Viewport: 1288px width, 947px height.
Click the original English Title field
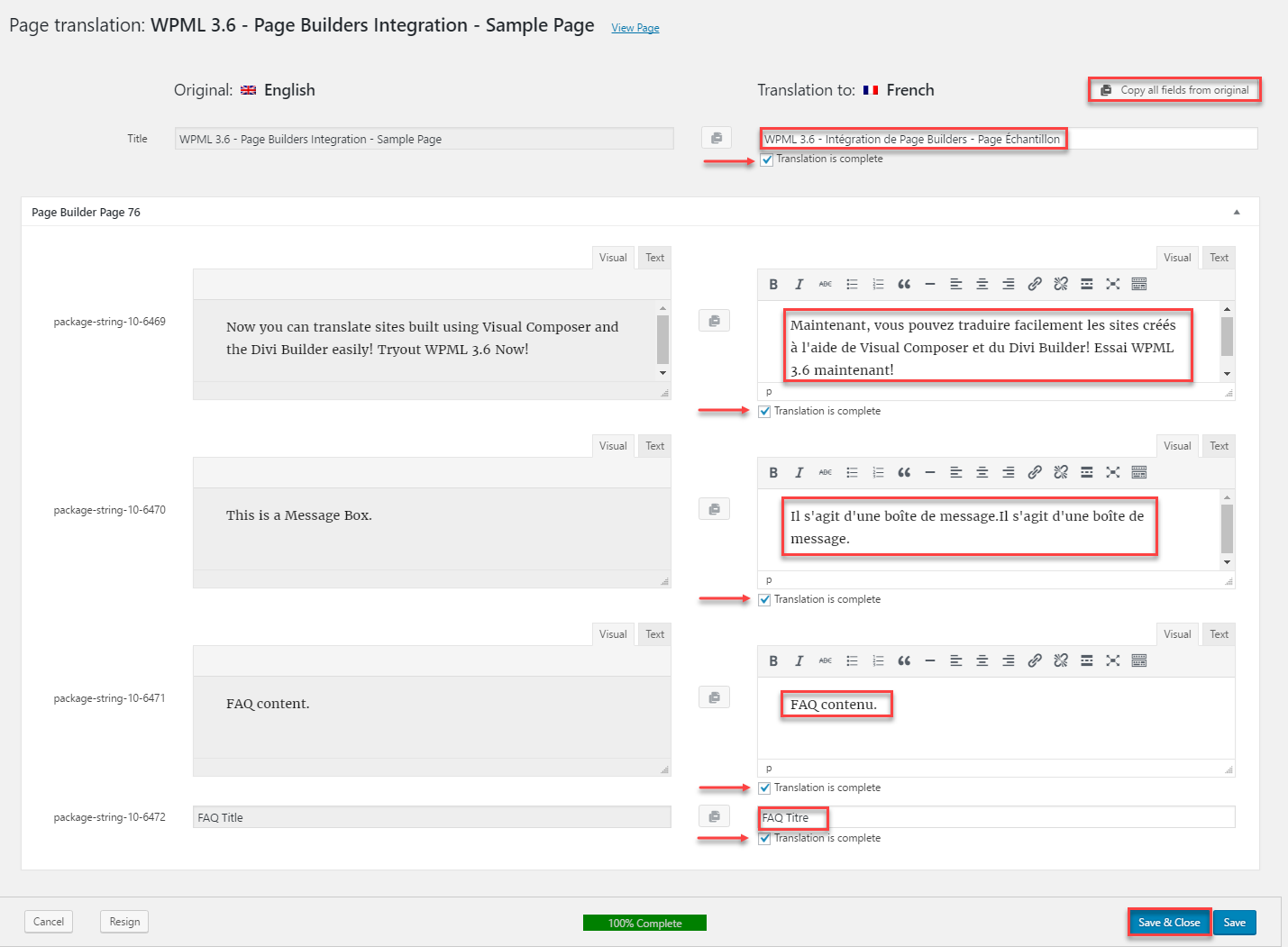(x=425, y=139)
